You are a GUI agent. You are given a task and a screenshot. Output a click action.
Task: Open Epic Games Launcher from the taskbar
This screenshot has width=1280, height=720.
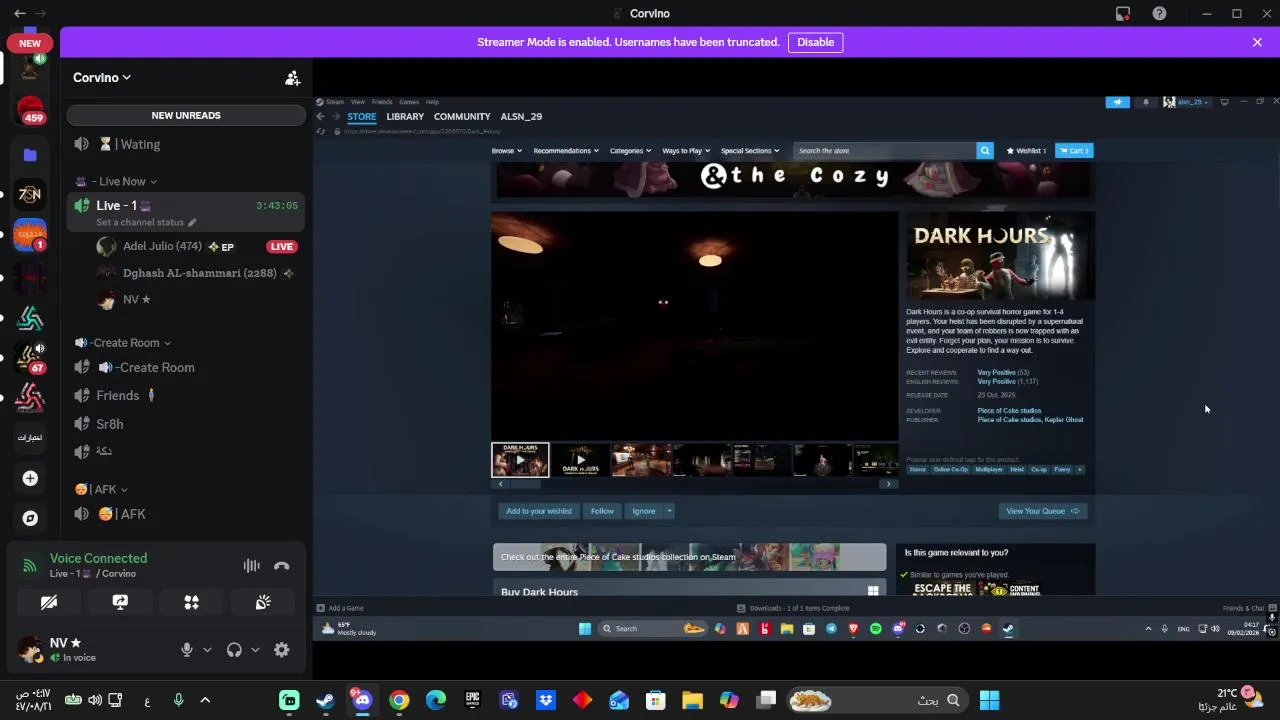point(472,700)
